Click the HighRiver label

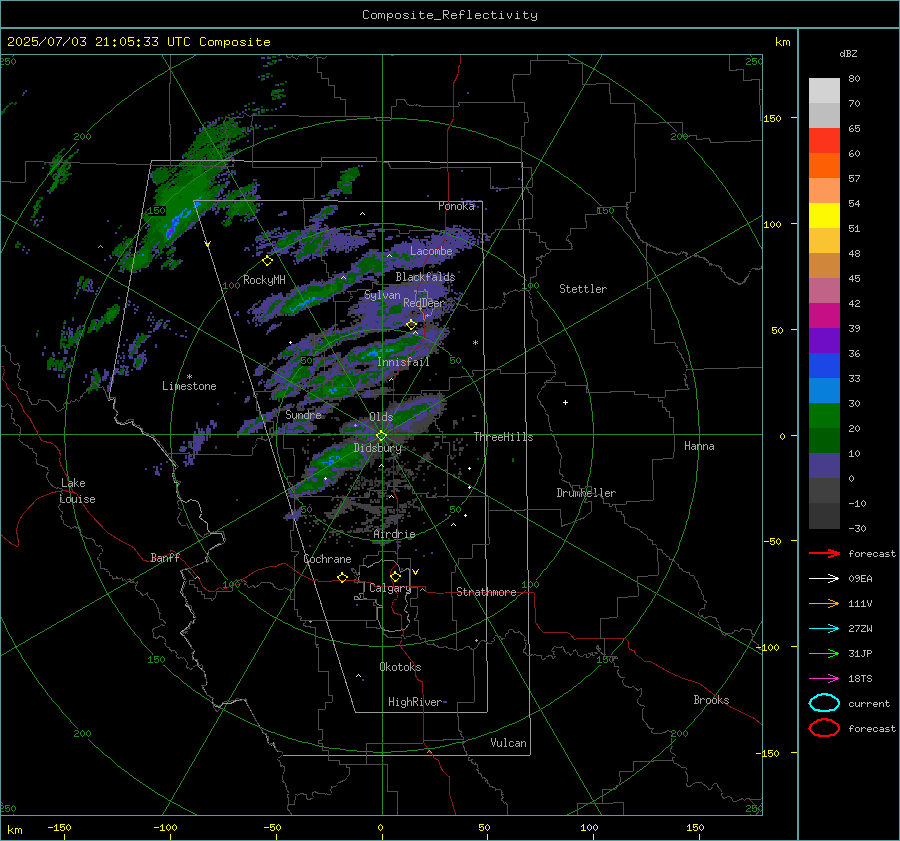point(415,702)
